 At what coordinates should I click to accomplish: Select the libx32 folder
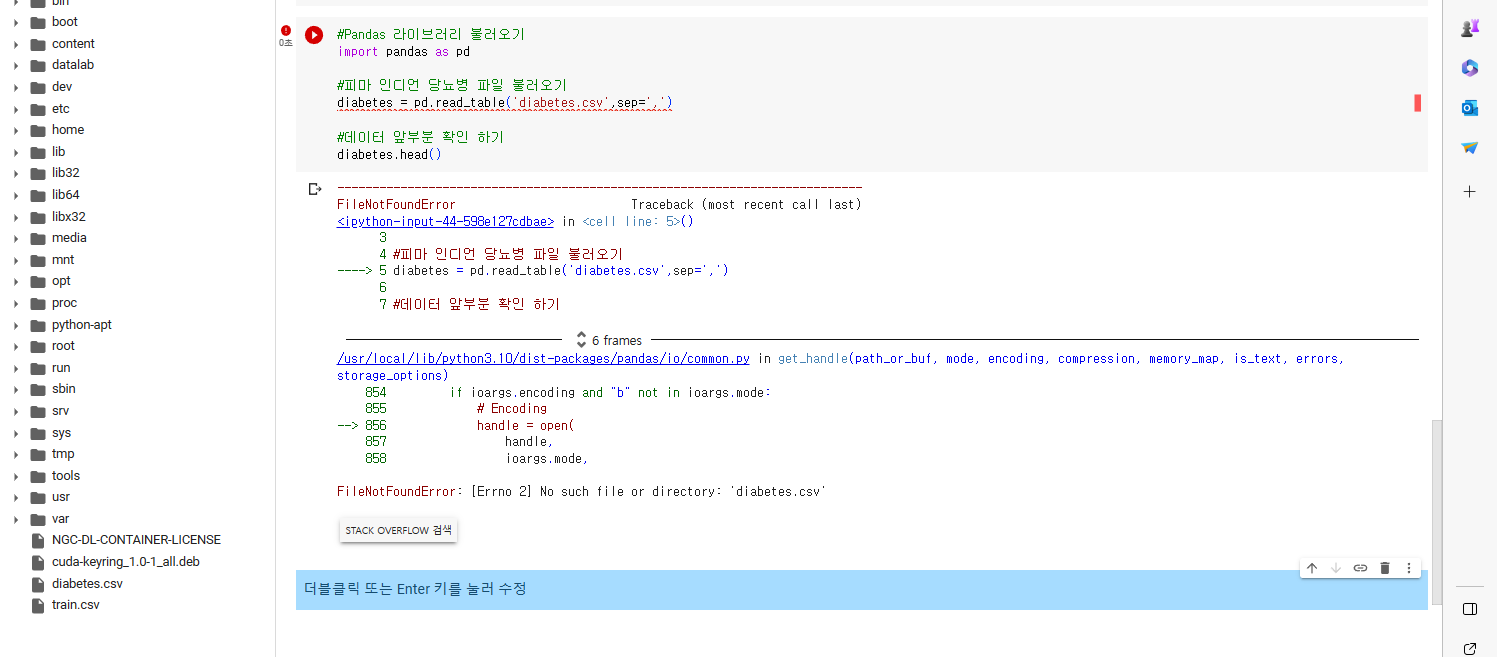69,217
